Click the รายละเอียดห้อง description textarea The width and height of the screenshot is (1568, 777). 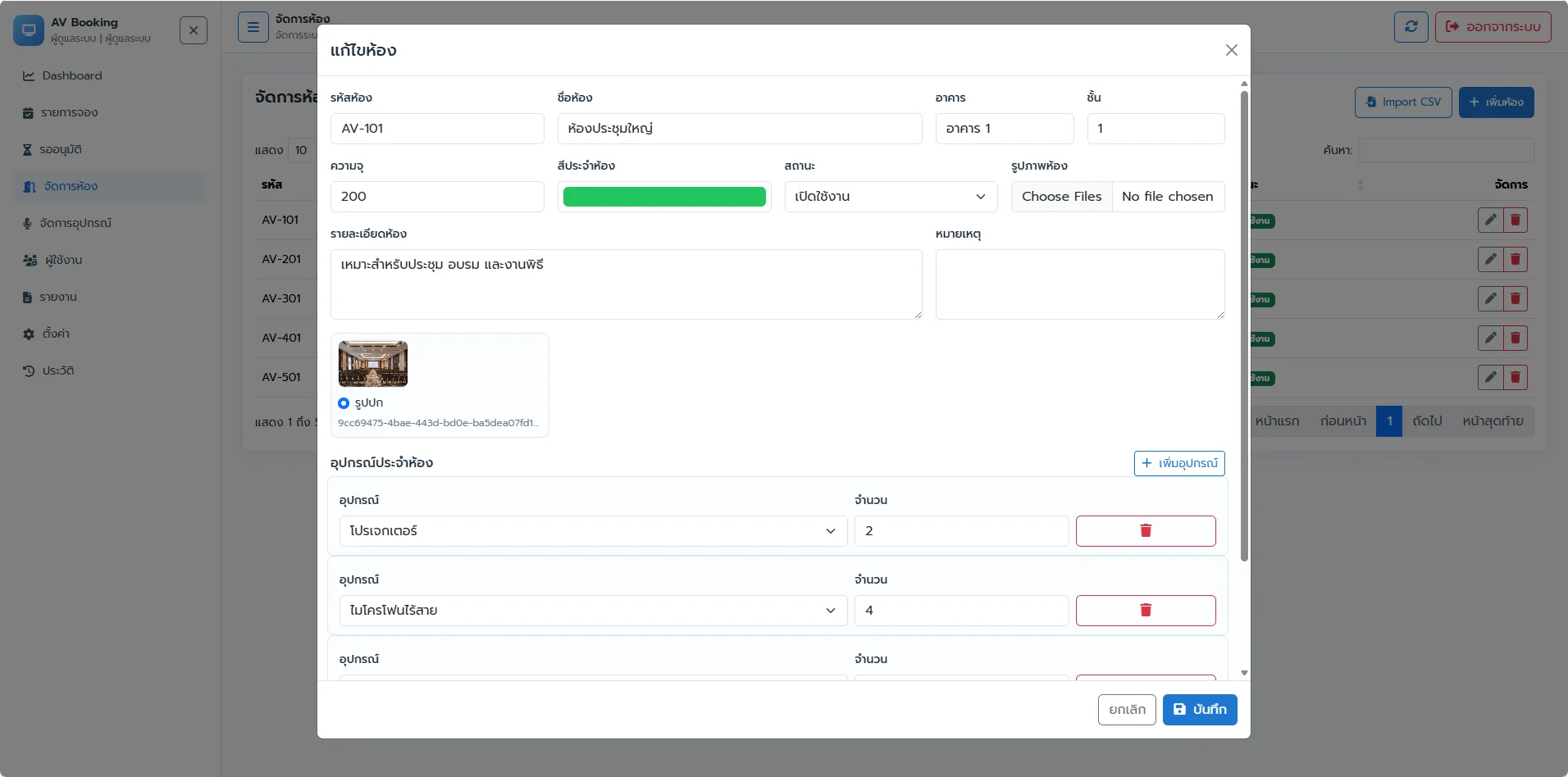click(626, 284)
